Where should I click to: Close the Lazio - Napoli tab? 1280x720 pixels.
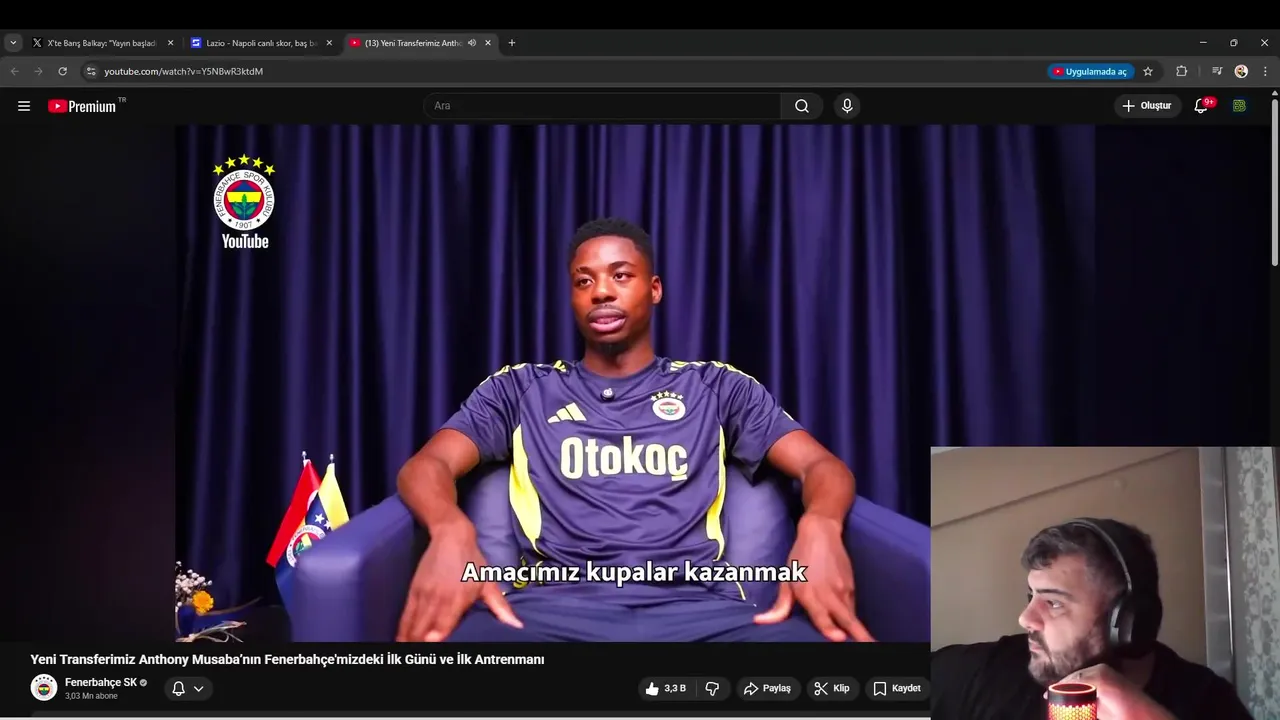pyautogui.click(x=329, y=43)
